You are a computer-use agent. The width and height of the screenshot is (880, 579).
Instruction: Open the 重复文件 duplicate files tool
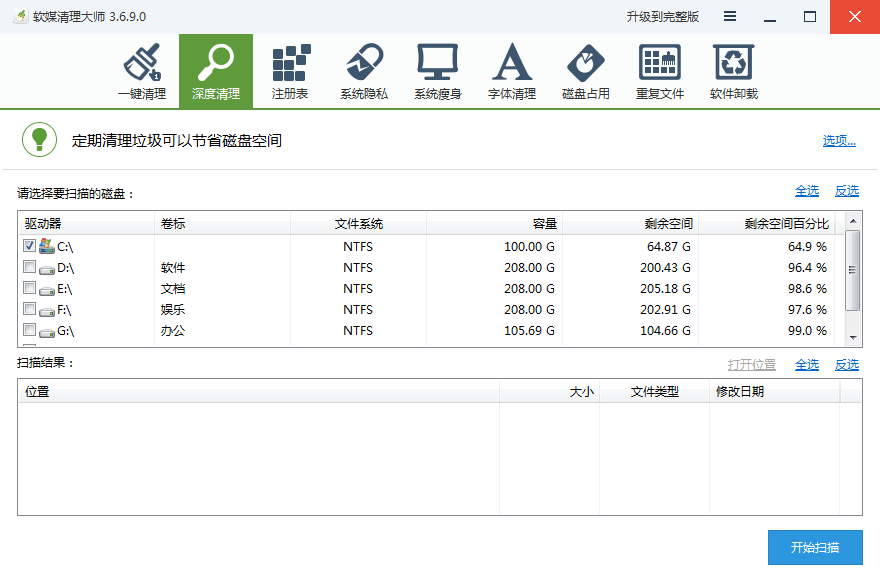coord(660,71)
